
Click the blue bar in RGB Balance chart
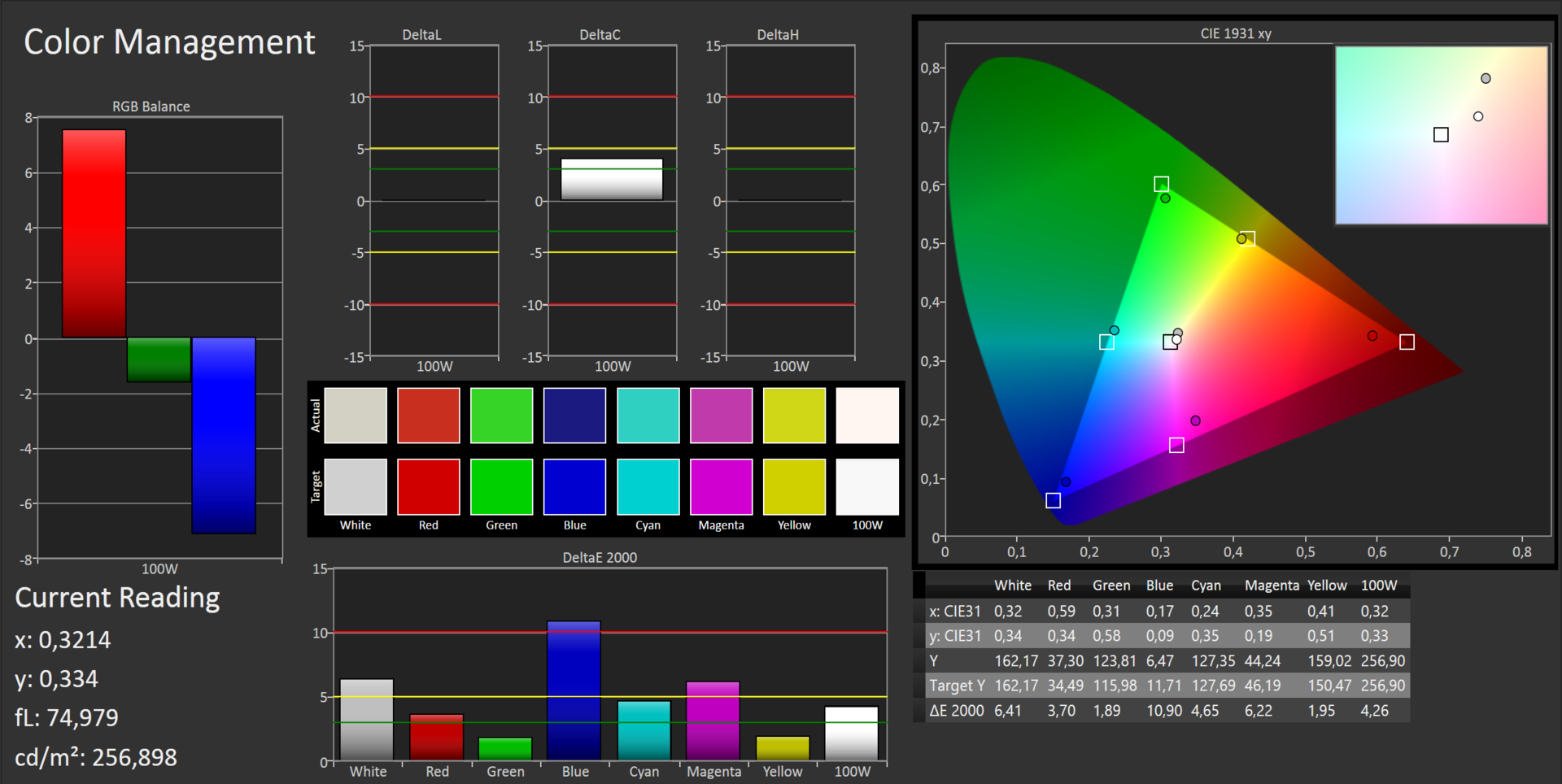[x=224, y=435]
